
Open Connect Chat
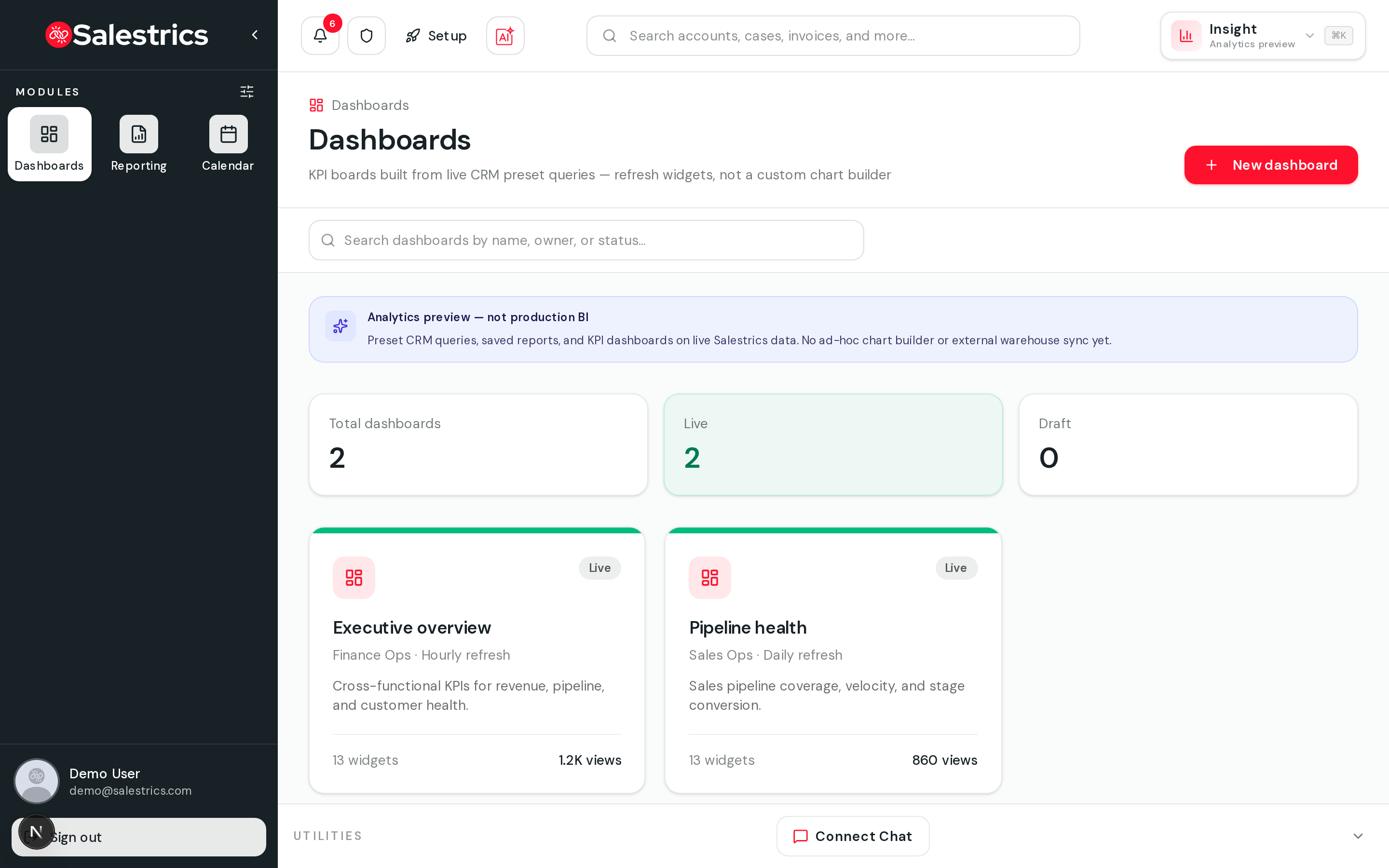click(x=852, y=837)
